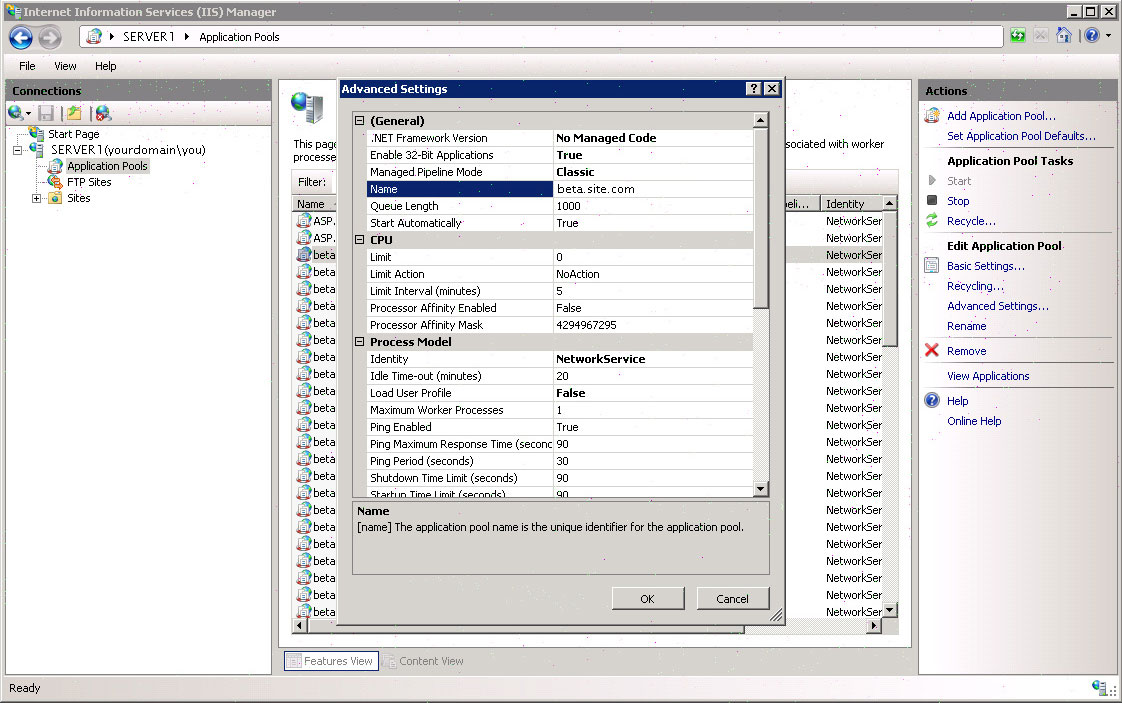Click the forward navigation arrow
Screen dimensions: 1122x703
49,37
